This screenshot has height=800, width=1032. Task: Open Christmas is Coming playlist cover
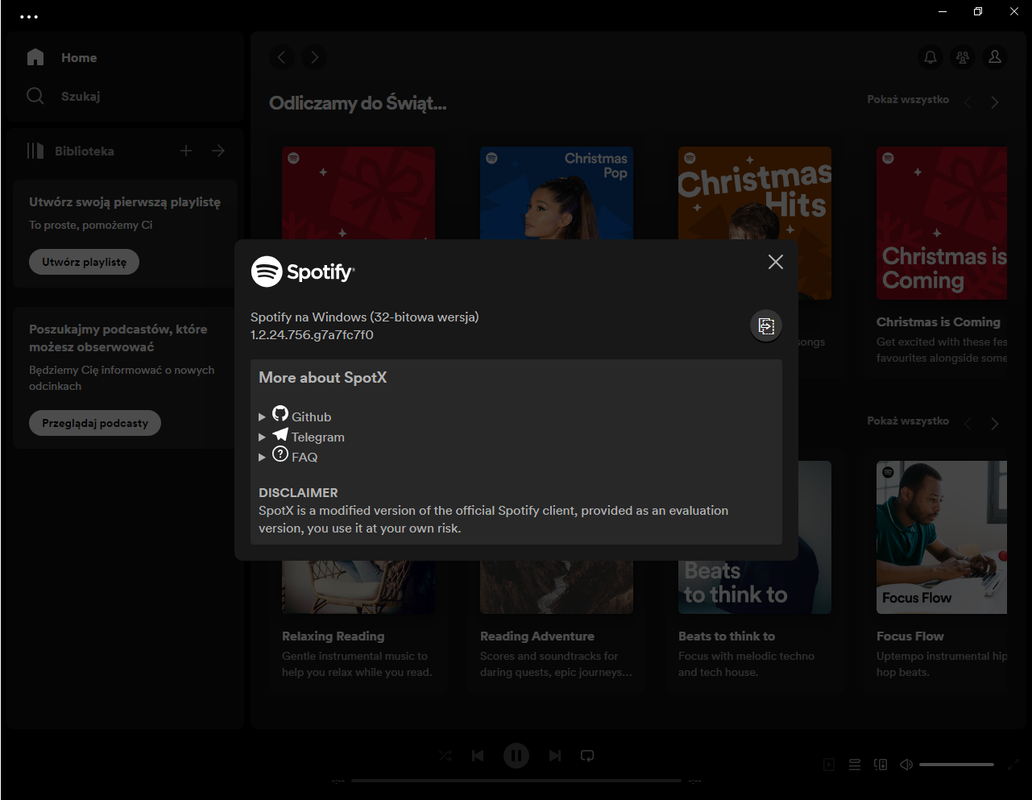[941, 223]
